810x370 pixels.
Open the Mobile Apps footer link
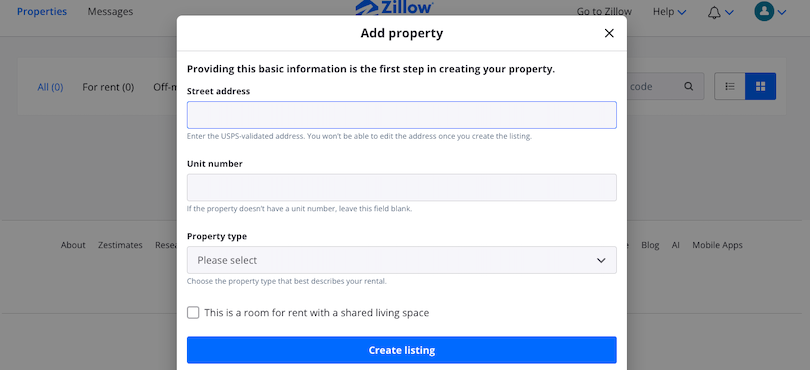coord(717,245)
